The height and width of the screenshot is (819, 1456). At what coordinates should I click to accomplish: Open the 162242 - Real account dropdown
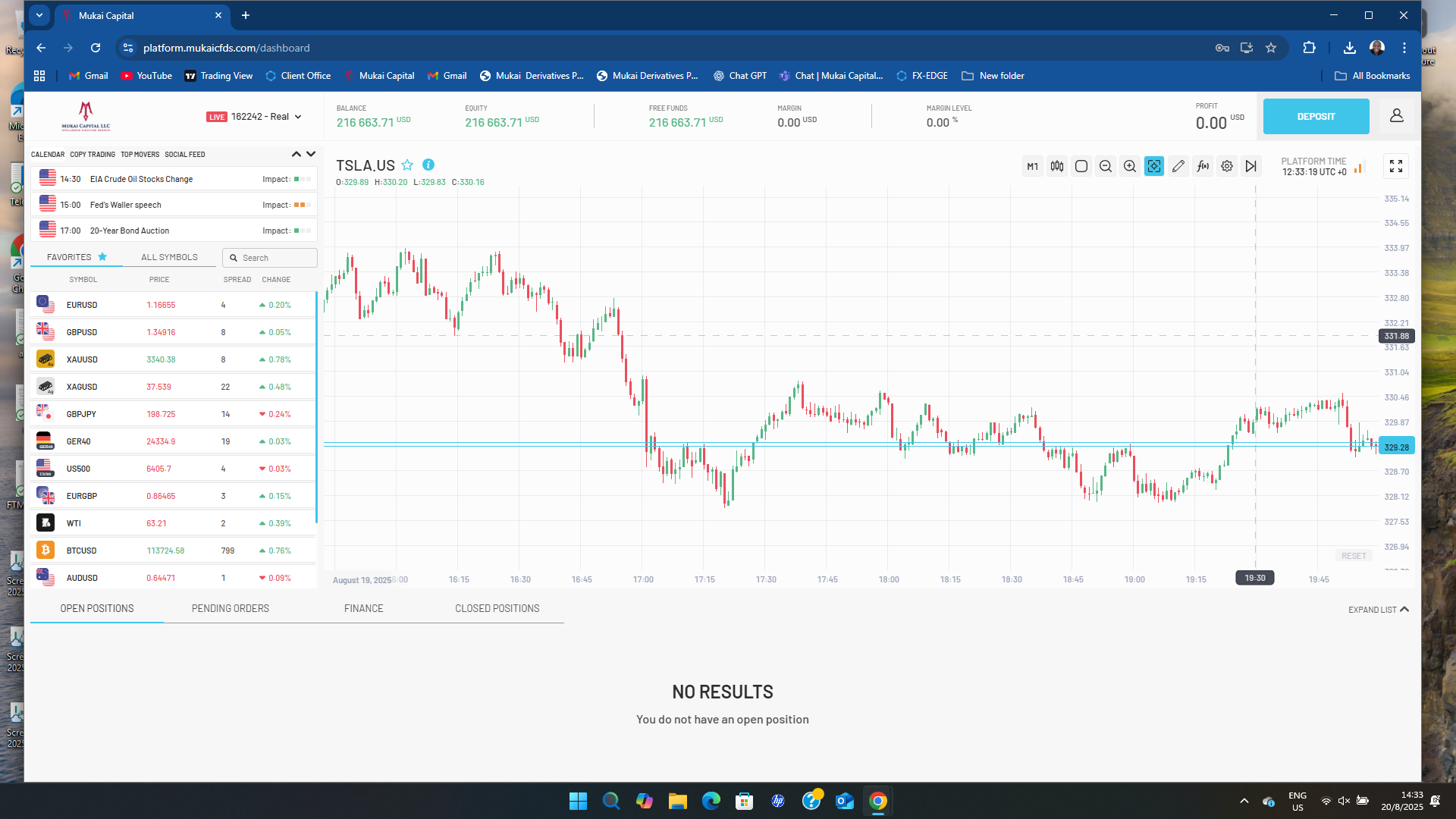tap(254, 117)
